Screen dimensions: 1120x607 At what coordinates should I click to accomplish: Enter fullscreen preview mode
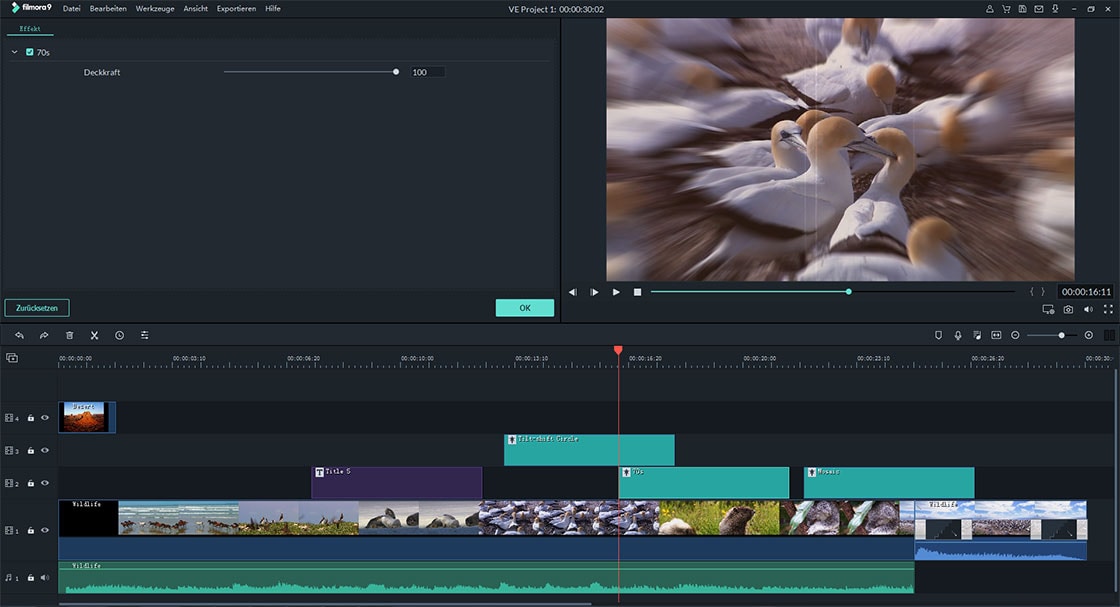click(x=1108, y=309)
